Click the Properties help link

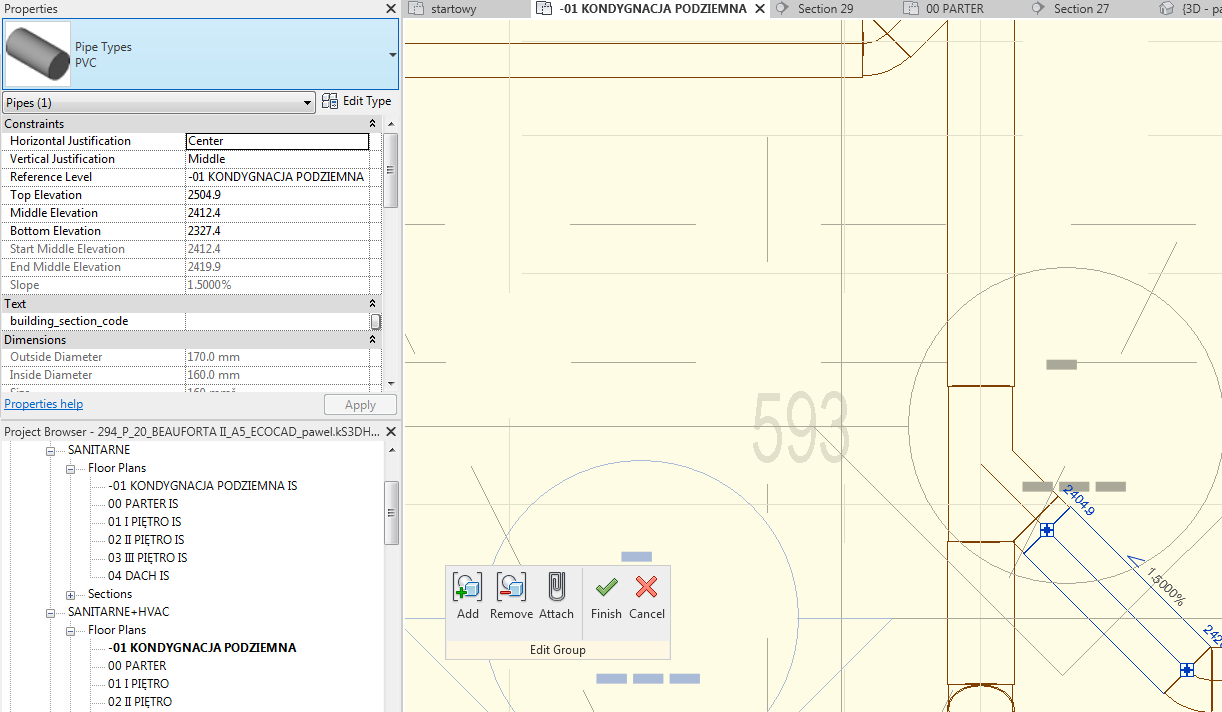pos(44,404)
